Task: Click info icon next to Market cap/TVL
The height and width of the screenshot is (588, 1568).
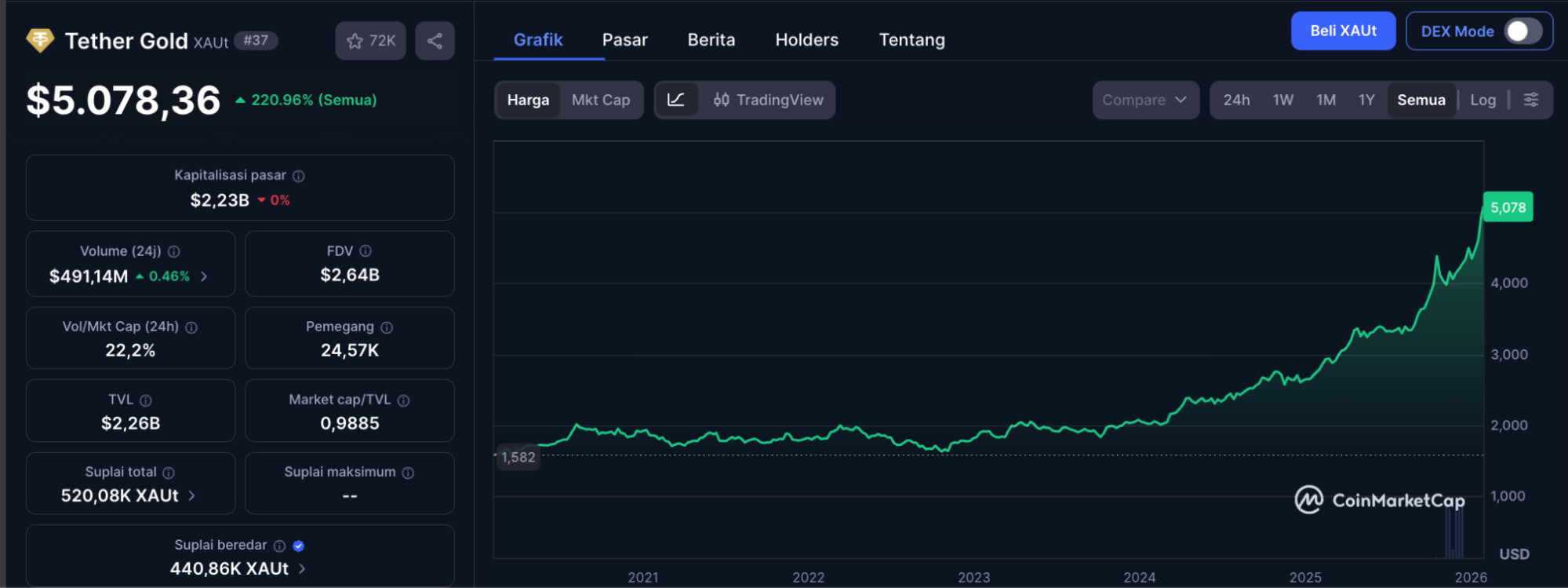Action: click(403, 400)
